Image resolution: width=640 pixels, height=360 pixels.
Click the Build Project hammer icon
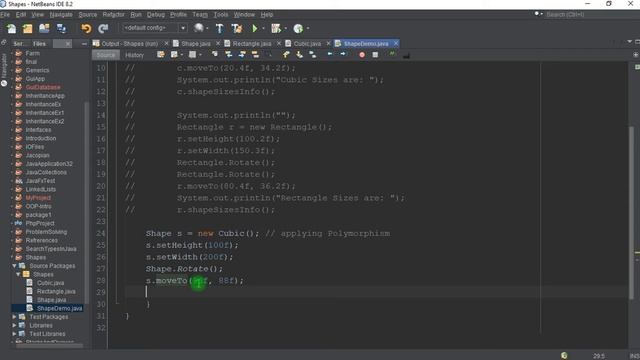[220, 28]
